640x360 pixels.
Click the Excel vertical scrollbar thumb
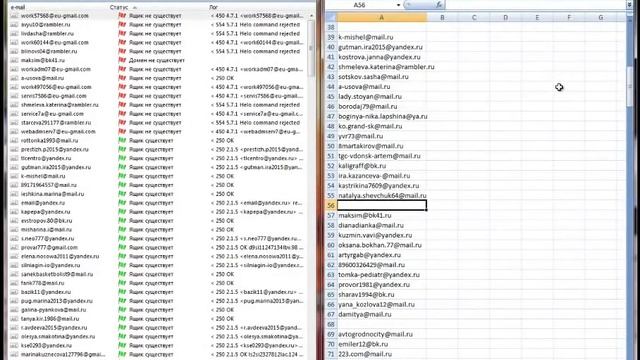[x=630, y=86]
